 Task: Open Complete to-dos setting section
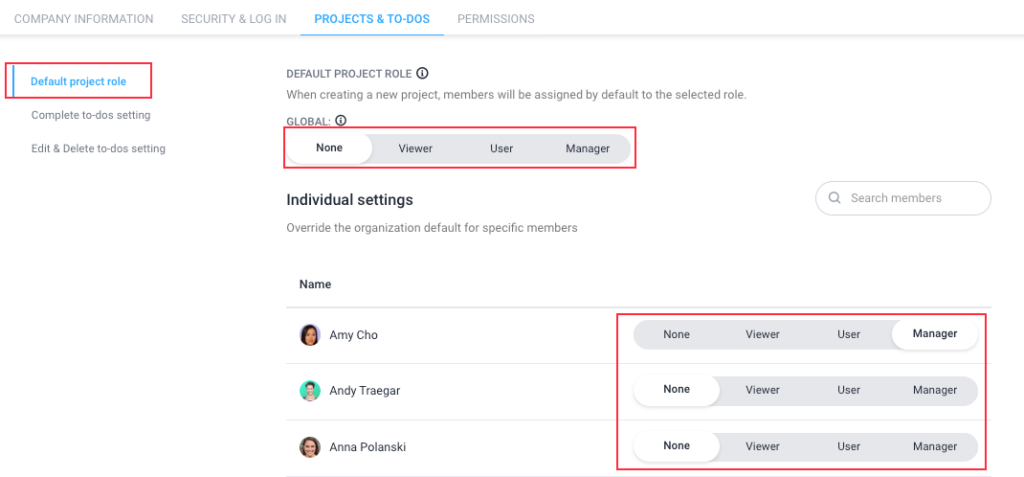point(91,115)
